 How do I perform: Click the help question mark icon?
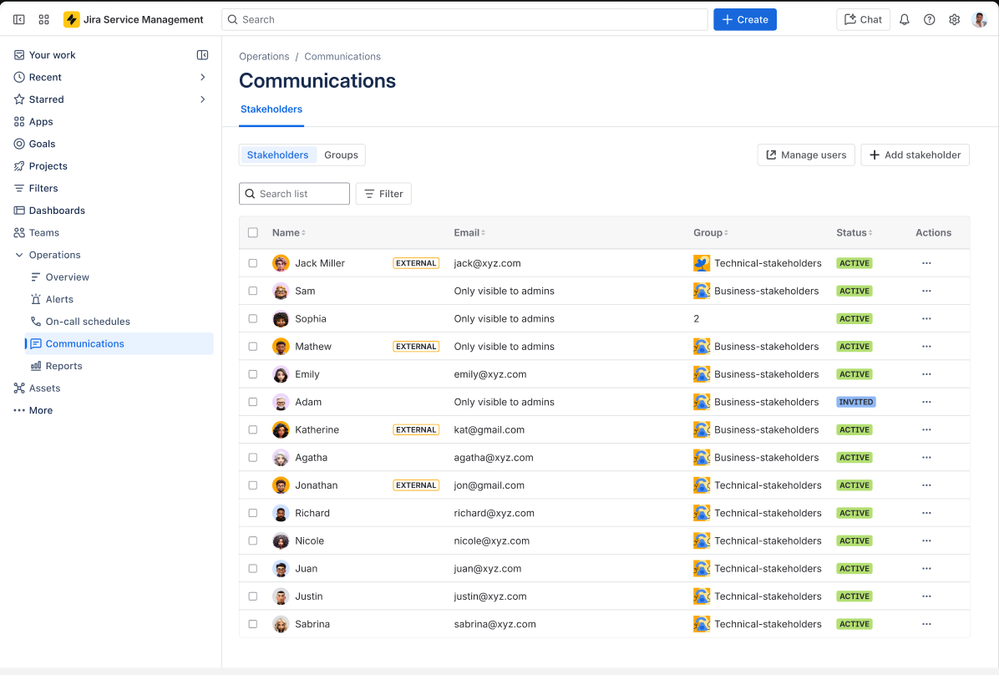tap(929, 20)
